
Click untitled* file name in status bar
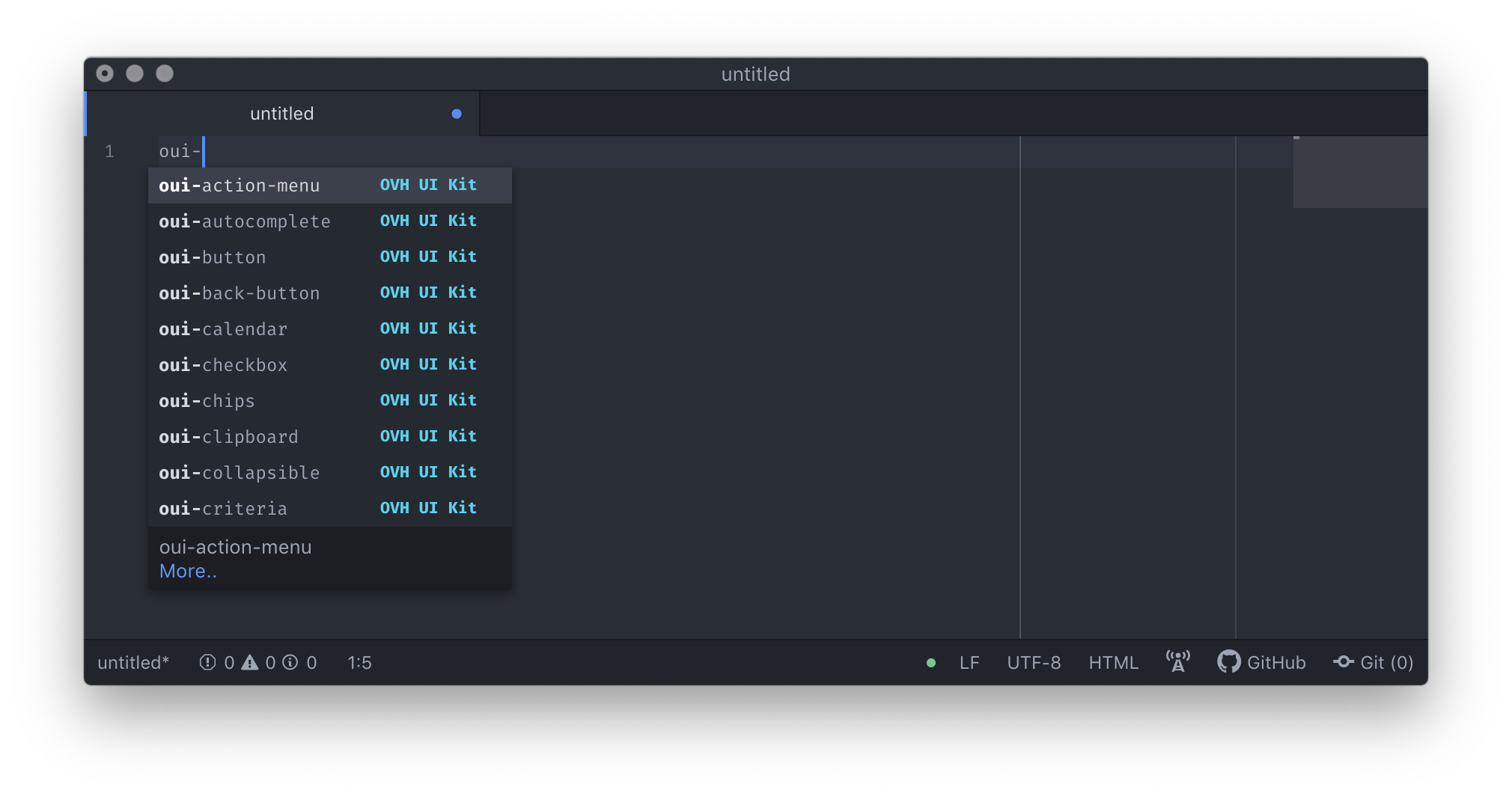click(133, 663)
